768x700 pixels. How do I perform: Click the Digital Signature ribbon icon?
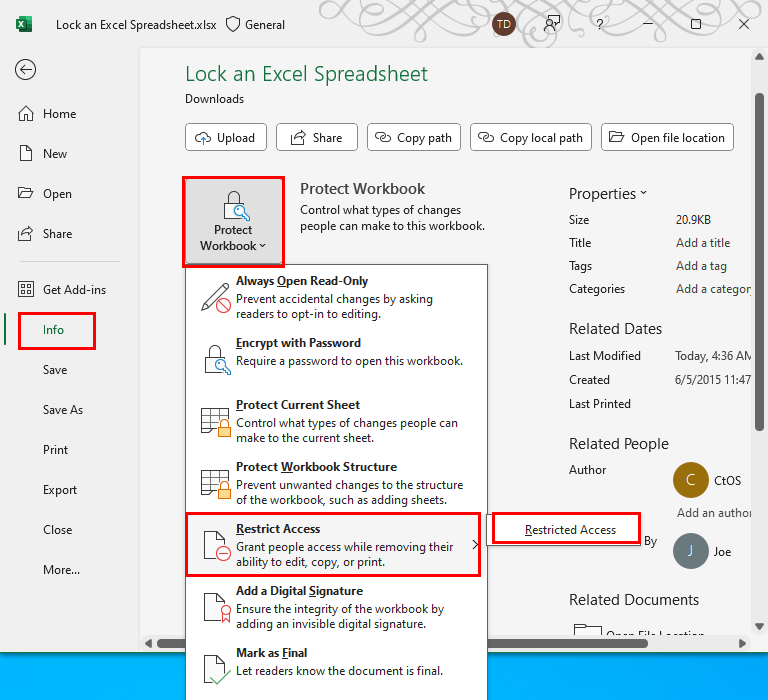(216, 607)
